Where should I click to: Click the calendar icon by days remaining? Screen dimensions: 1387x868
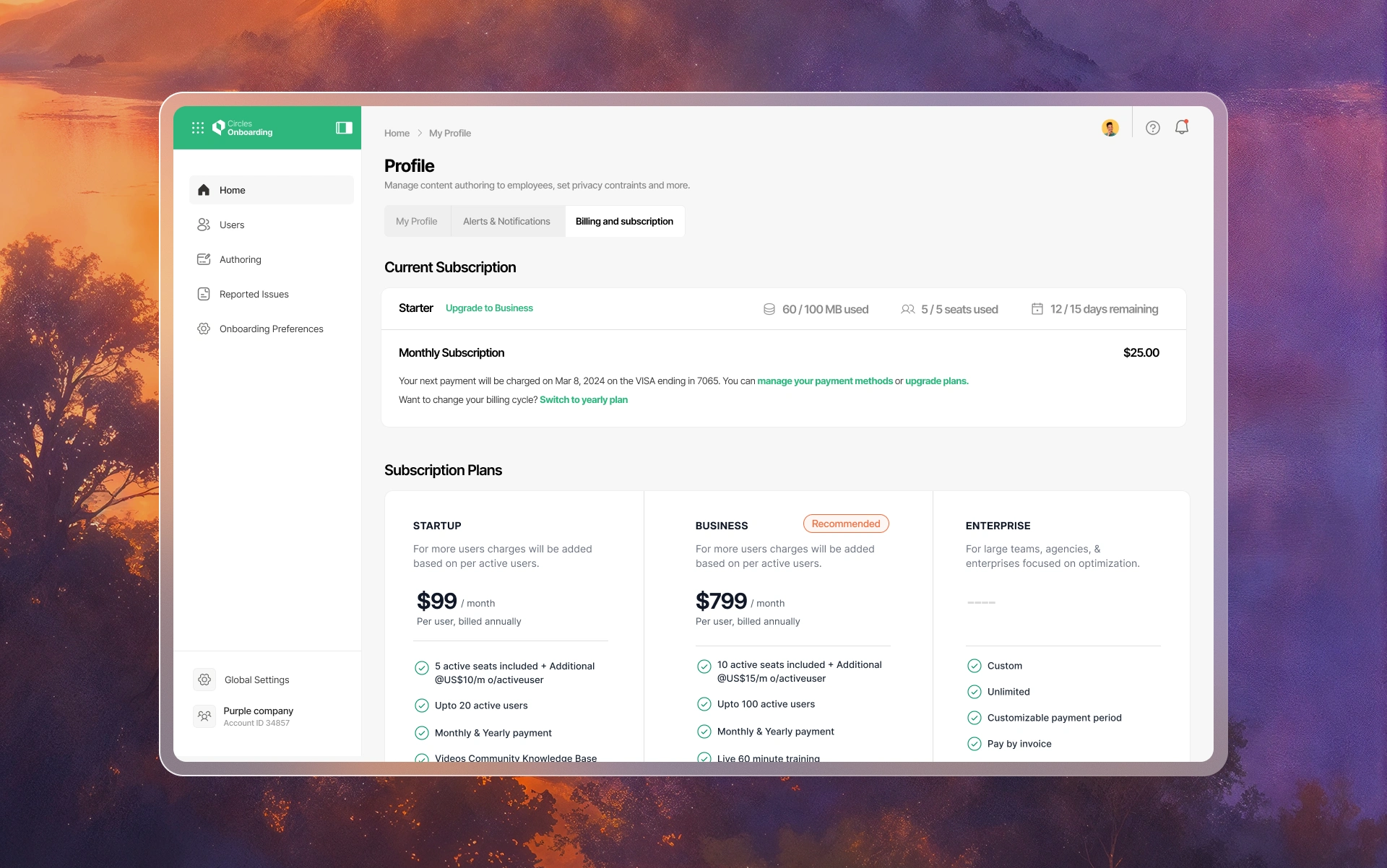click(1037, 309)
